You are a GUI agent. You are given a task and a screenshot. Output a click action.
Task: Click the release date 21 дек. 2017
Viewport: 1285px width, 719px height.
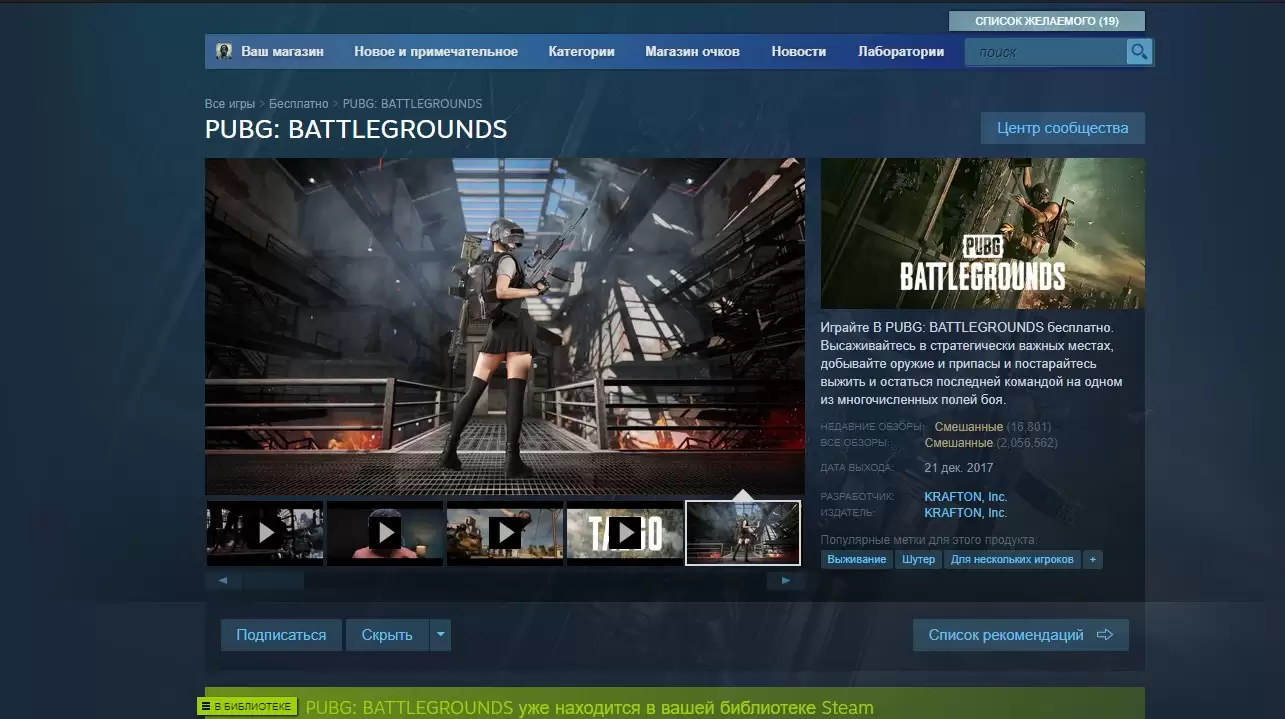959,468
